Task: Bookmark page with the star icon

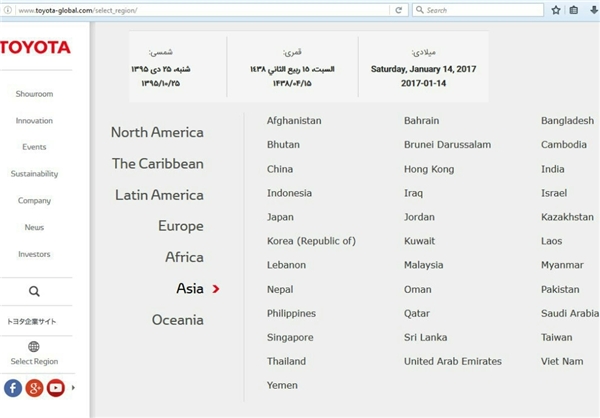Action: point(556,10)
